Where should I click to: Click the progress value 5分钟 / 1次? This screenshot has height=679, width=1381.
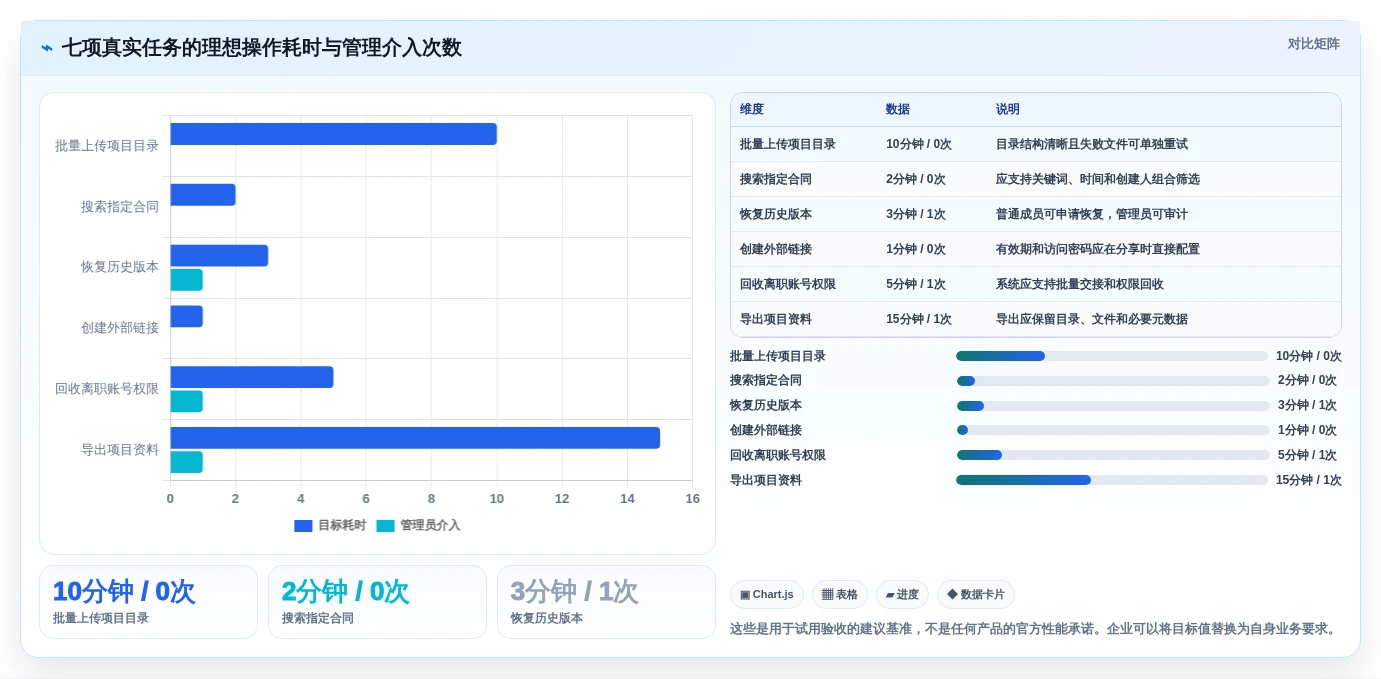pos(1307,455)
